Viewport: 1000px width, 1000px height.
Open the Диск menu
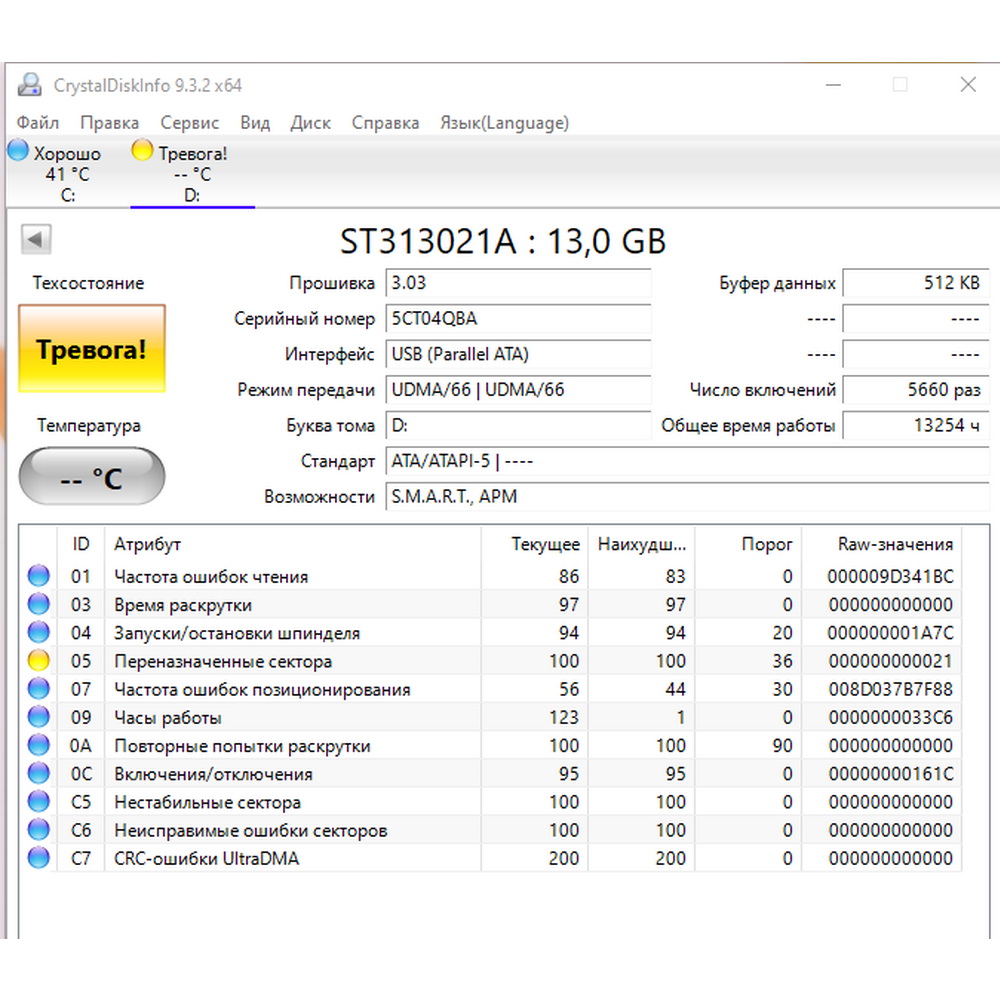311,122
